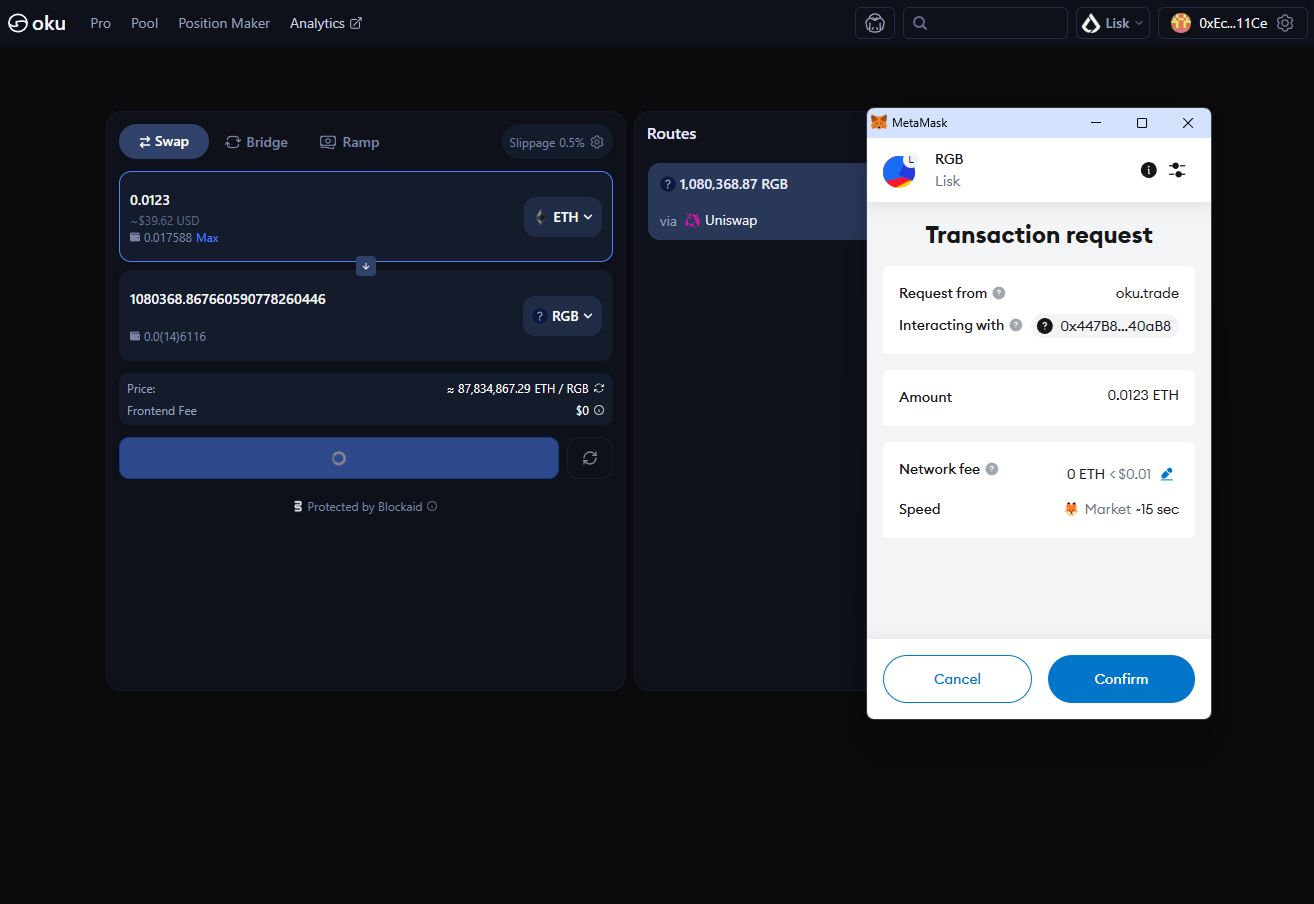Maximize the MetaMask window
Viewport: 1314px width, 904px height.
(x=1142, y=123)
